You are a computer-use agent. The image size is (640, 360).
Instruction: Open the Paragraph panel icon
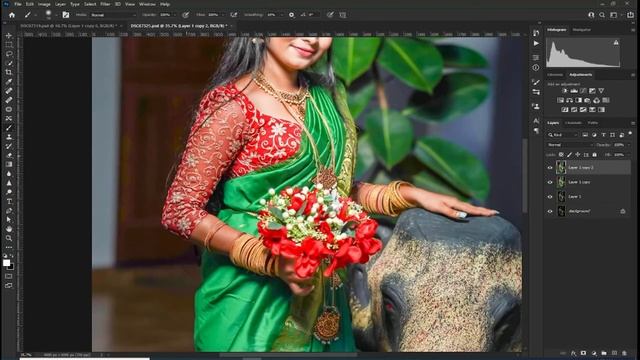click(x=536, y=131)
